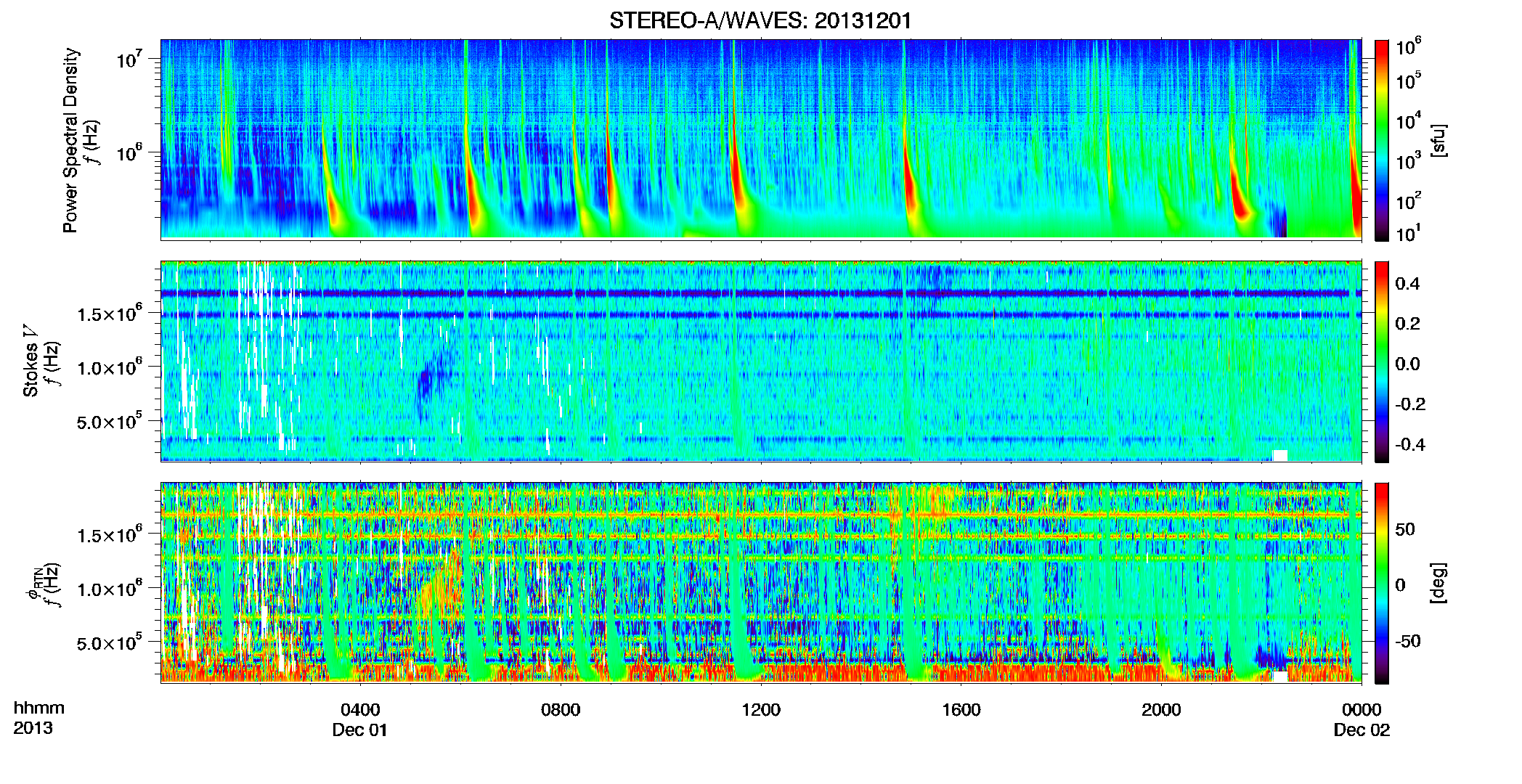The image size is (1522, 784).
Task: Click the 1.5×10^6 tick in Stokes panel
Action: (x=110, y=314)
